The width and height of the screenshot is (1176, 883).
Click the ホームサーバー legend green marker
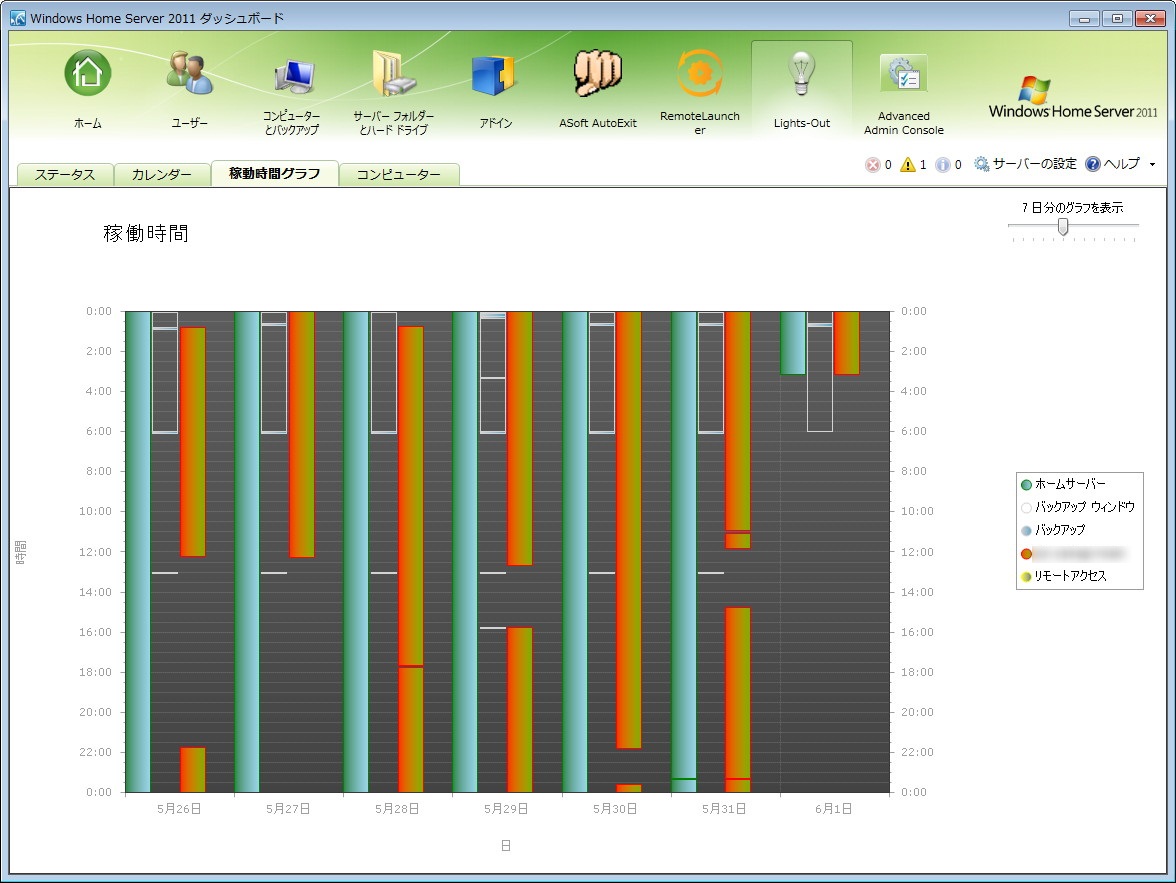(x=1026, y=485)
